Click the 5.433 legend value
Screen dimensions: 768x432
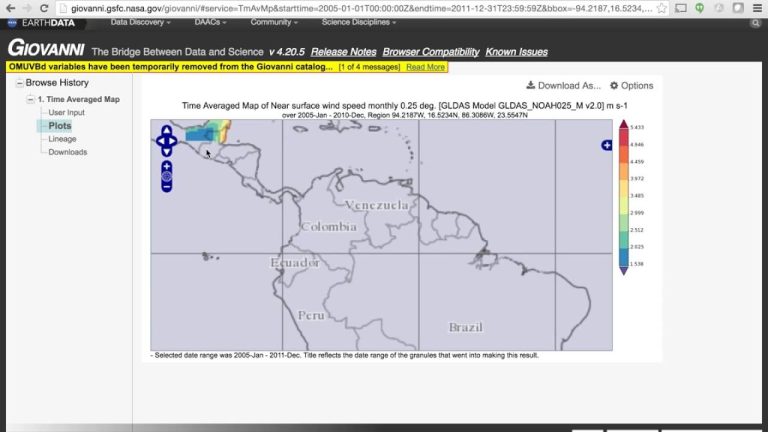[x=637, y=127]
